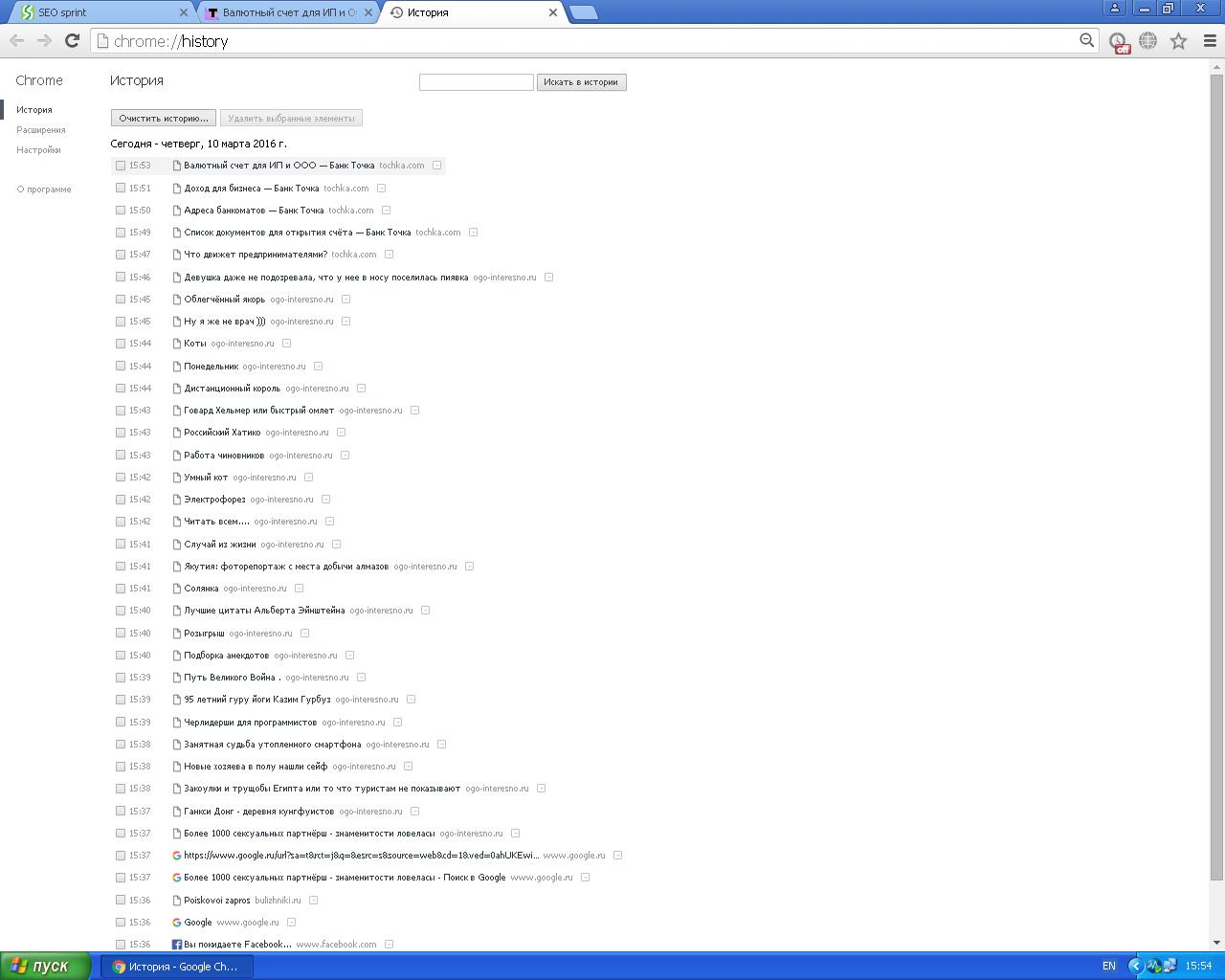Click the EN language indicator in taskbar
This screenshot has width=1225, height=980.
[x=1108, y=967]
